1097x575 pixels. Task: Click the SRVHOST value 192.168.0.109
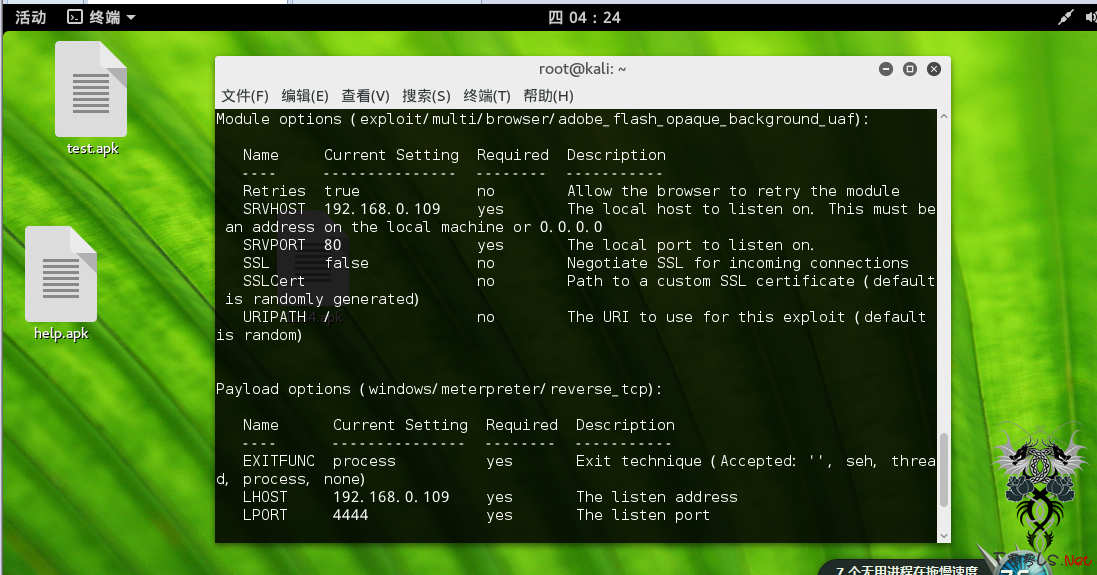[x=382, y=209]
